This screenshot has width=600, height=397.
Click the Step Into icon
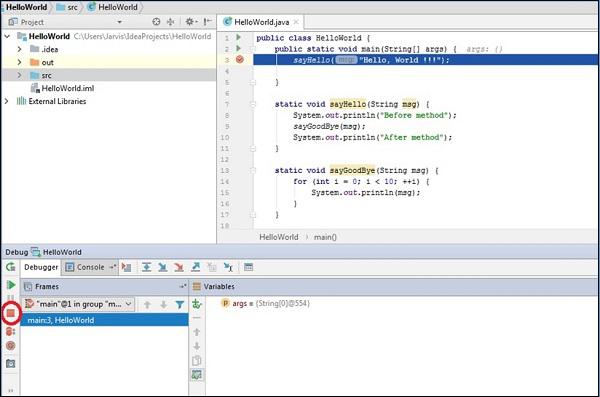(x=163, y=267)
